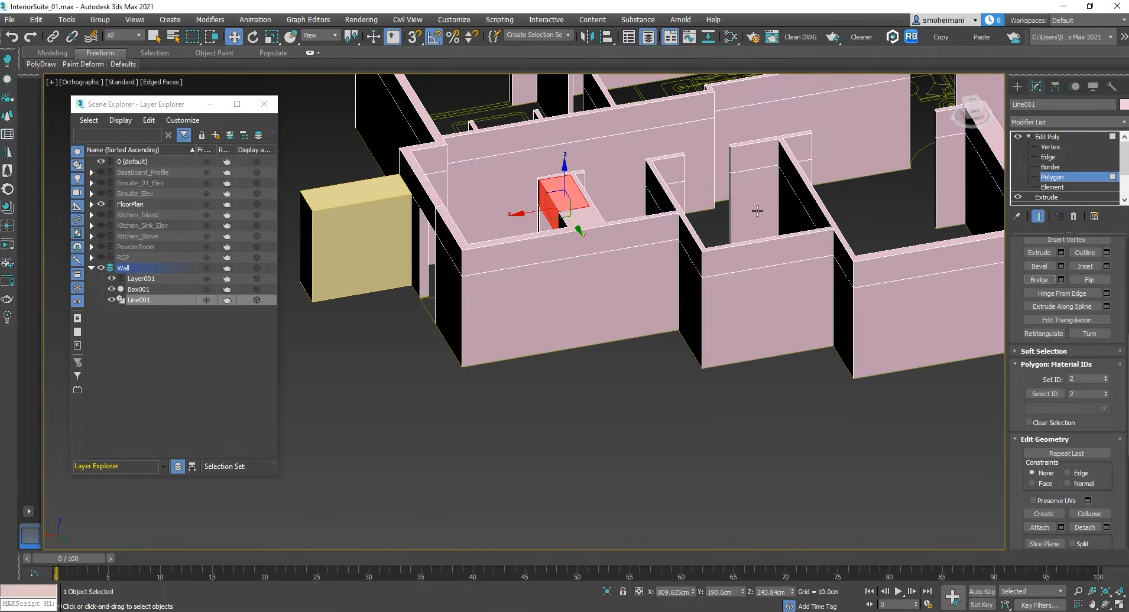Image resolution: width=1129 pixels, height=612 pixels.
Task: Open the Utilities wrench tab
Action: 1112,86
